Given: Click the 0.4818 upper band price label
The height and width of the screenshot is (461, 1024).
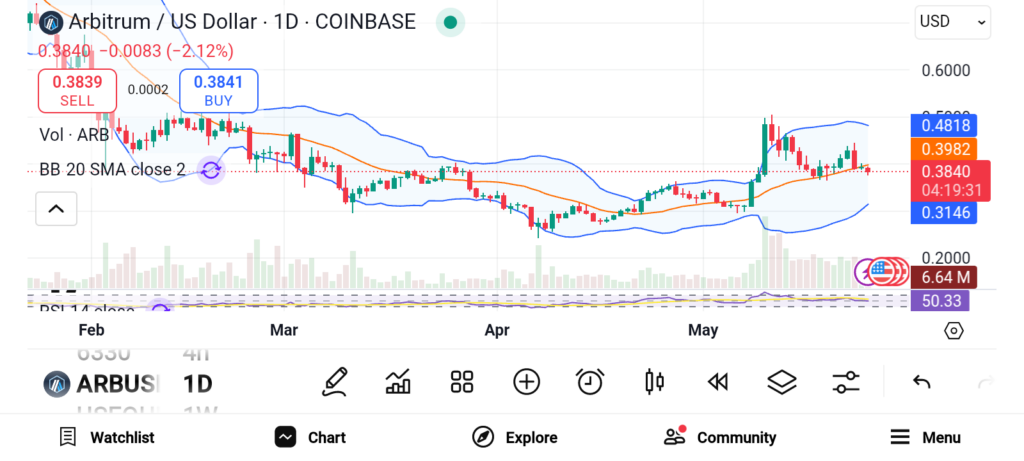Looking at the screenshot, I should (944, 125).
